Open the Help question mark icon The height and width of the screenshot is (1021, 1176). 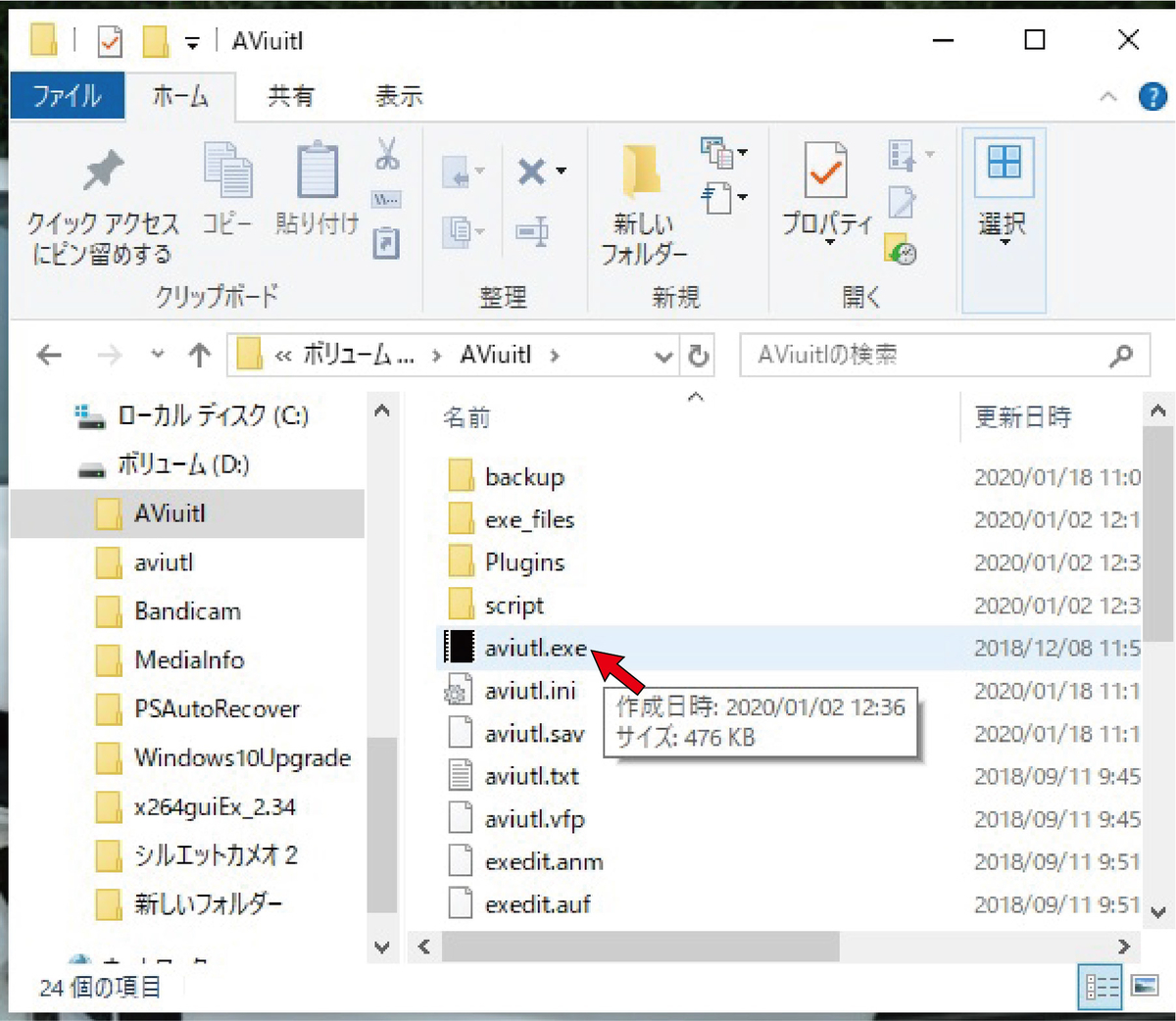coord(1152,96)
